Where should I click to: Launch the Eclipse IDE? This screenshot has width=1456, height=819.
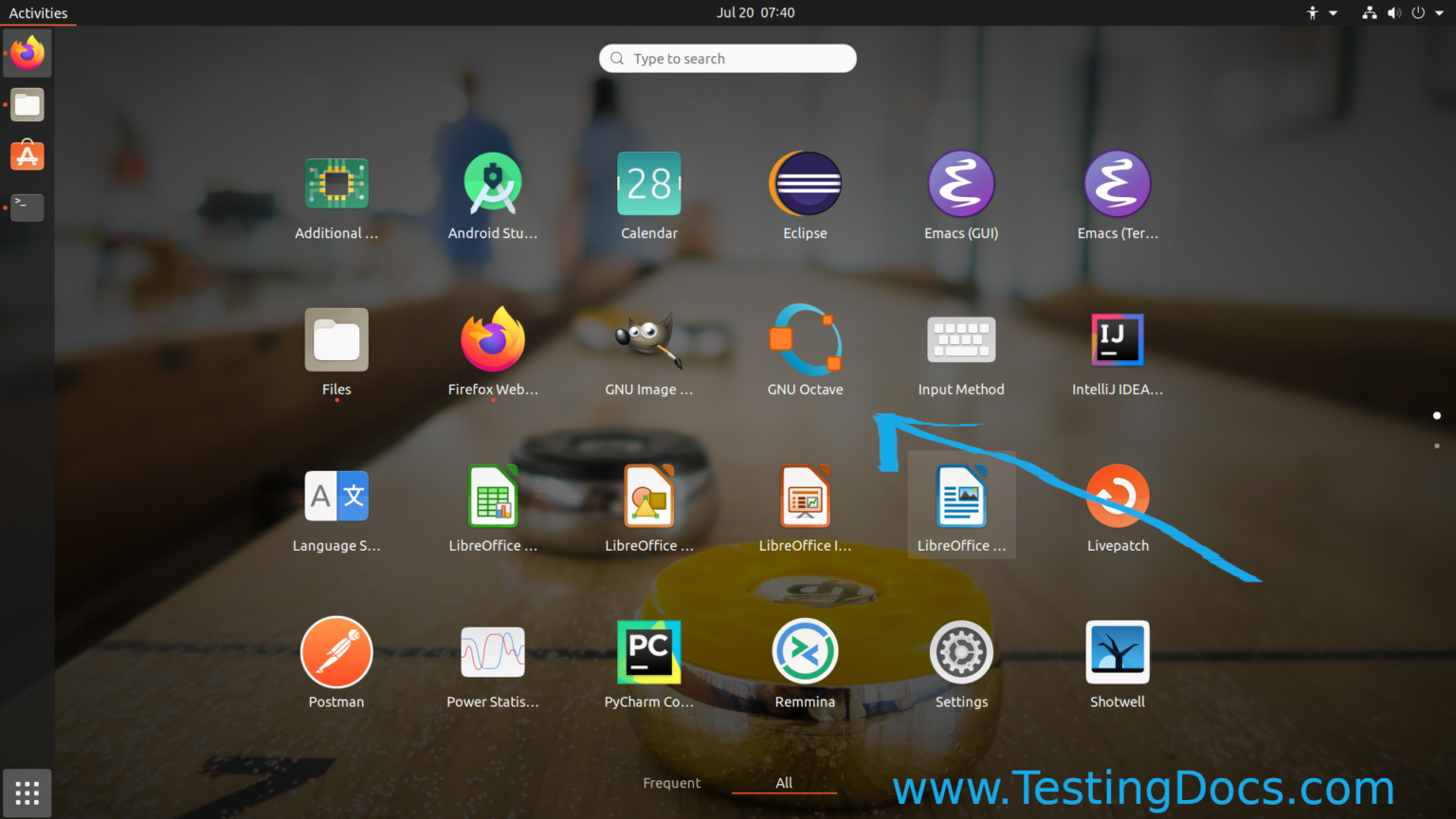point(805,183)
